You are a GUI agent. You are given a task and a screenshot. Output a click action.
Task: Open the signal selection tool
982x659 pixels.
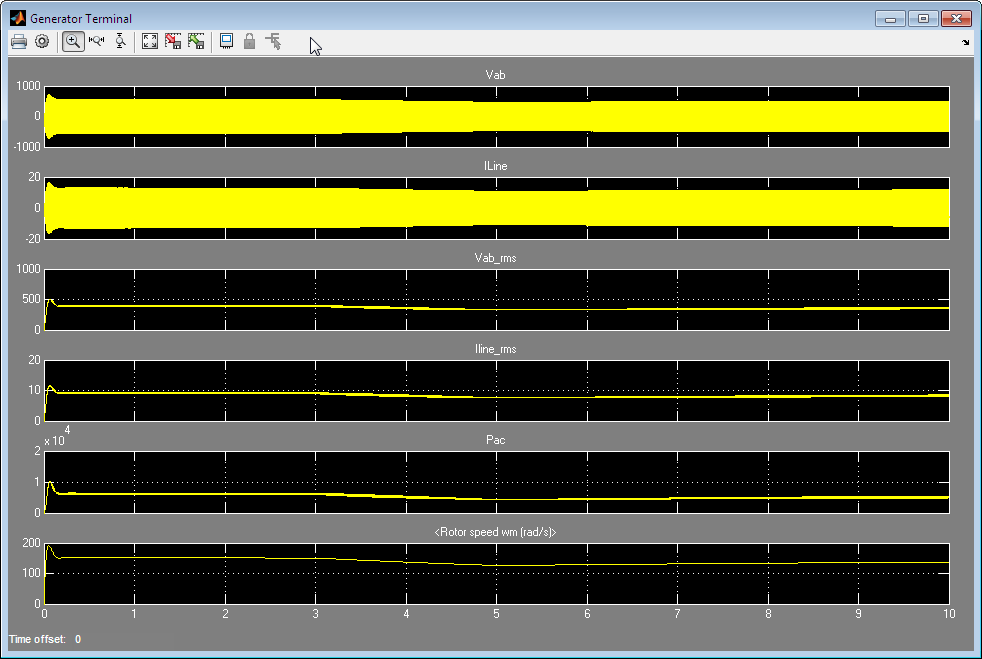coord(273,41)
